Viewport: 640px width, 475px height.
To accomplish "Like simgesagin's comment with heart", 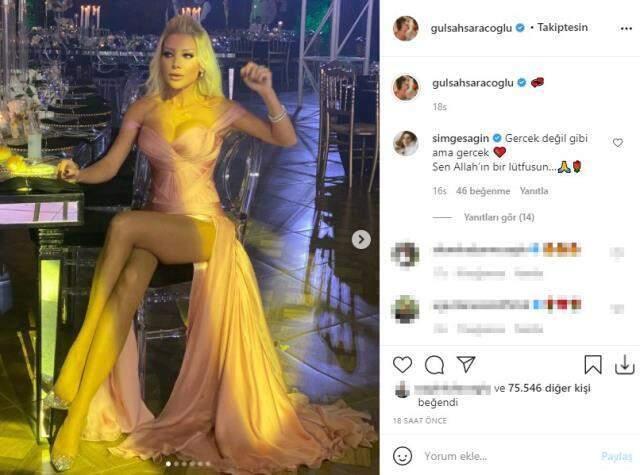I will click(x=618, y=142).
